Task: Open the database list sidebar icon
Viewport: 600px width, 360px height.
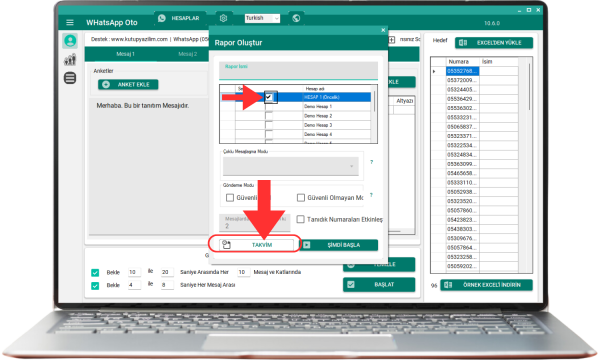Action: tap(70, 78)
